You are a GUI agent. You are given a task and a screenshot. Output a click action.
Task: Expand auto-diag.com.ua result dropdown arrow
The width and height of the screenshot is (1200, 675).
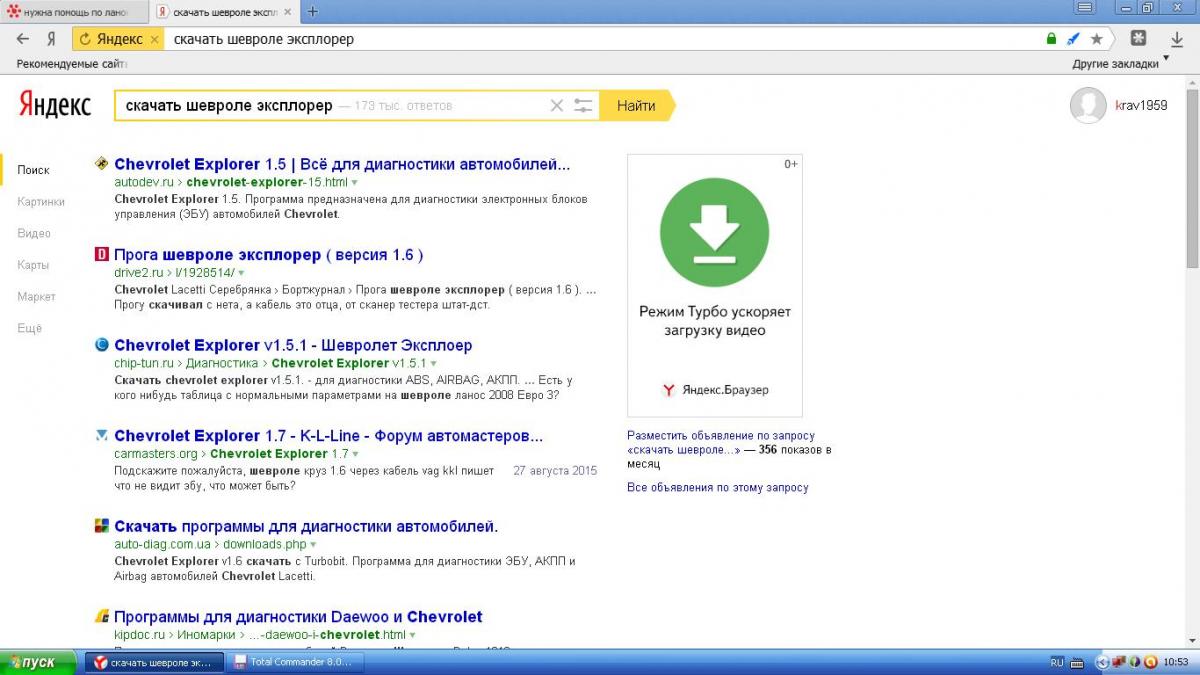[x=313, y=545]
